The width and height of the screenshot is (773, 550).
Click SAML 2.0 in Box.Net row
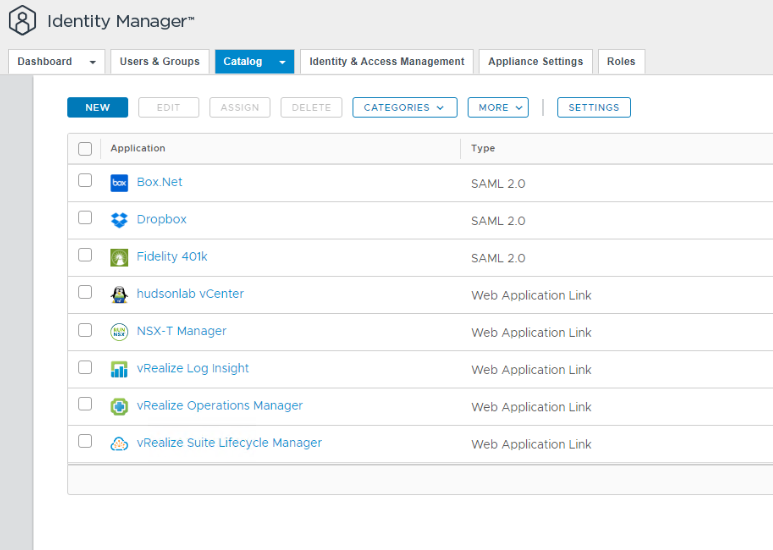point(498,184)
